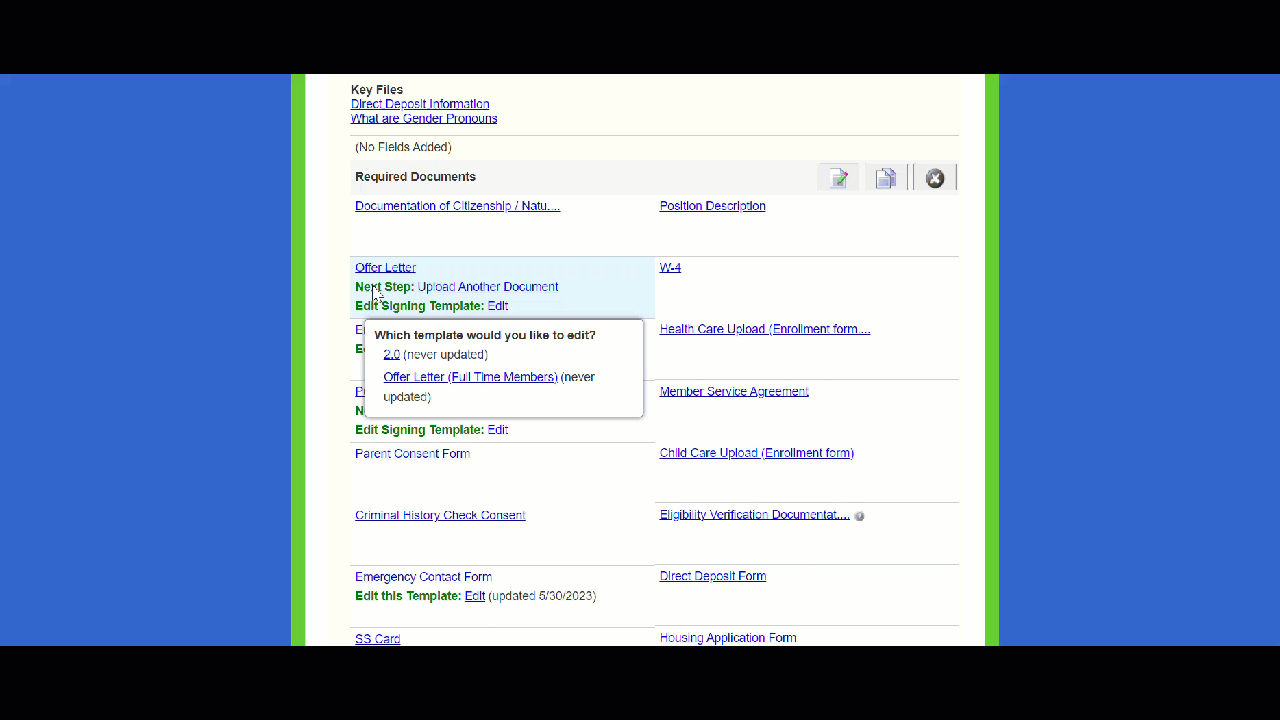Open the Position Description document
1280x720 pixels.
click(712, 206)
